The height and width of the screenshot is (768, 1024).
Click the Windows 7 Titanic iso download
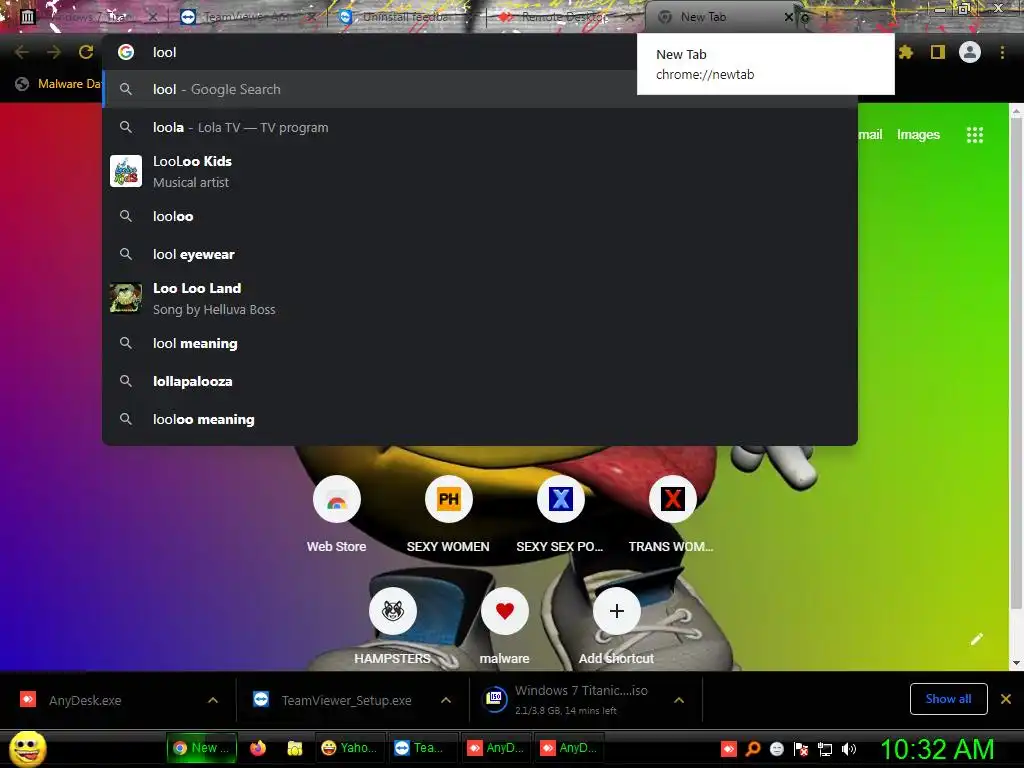tap(568, 699)
